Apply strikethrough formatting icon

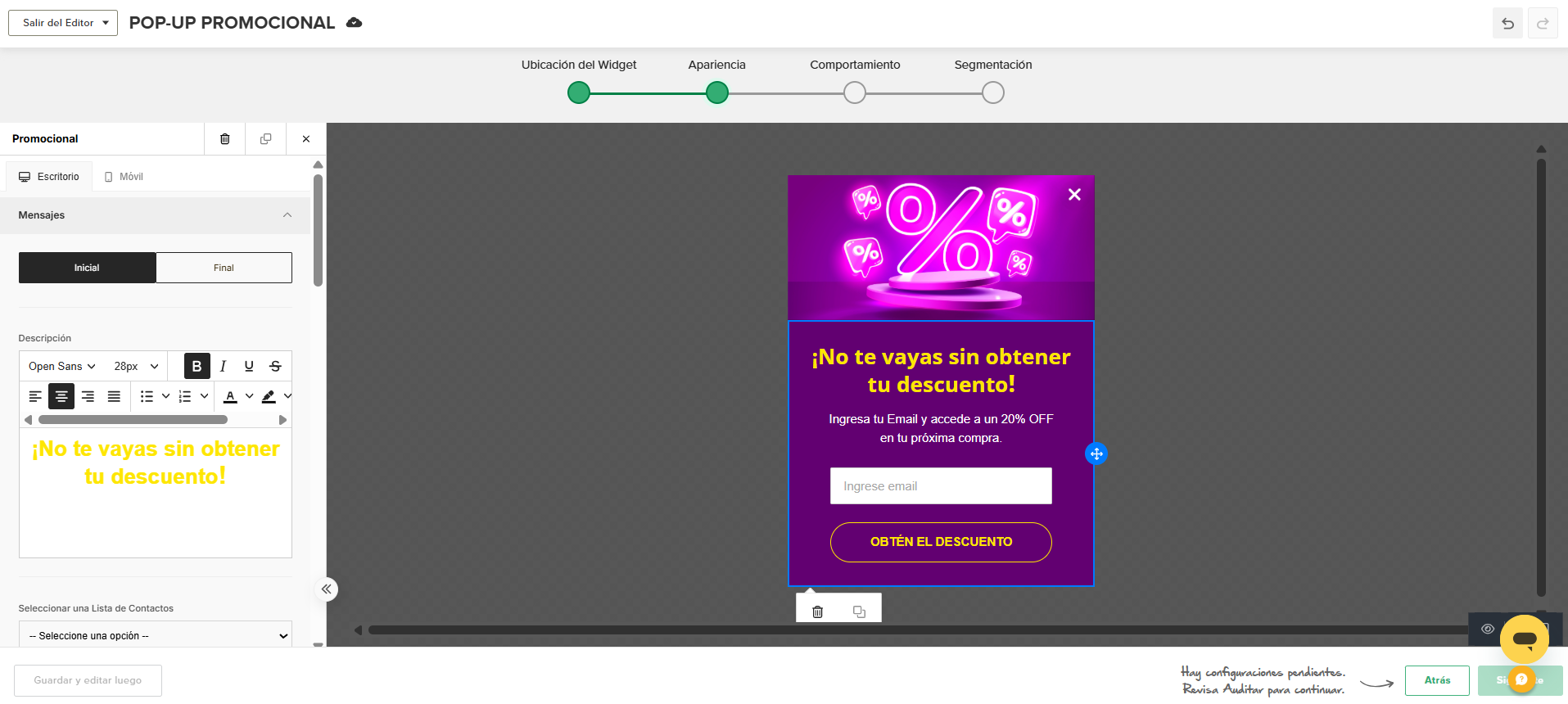click(275, 366)
